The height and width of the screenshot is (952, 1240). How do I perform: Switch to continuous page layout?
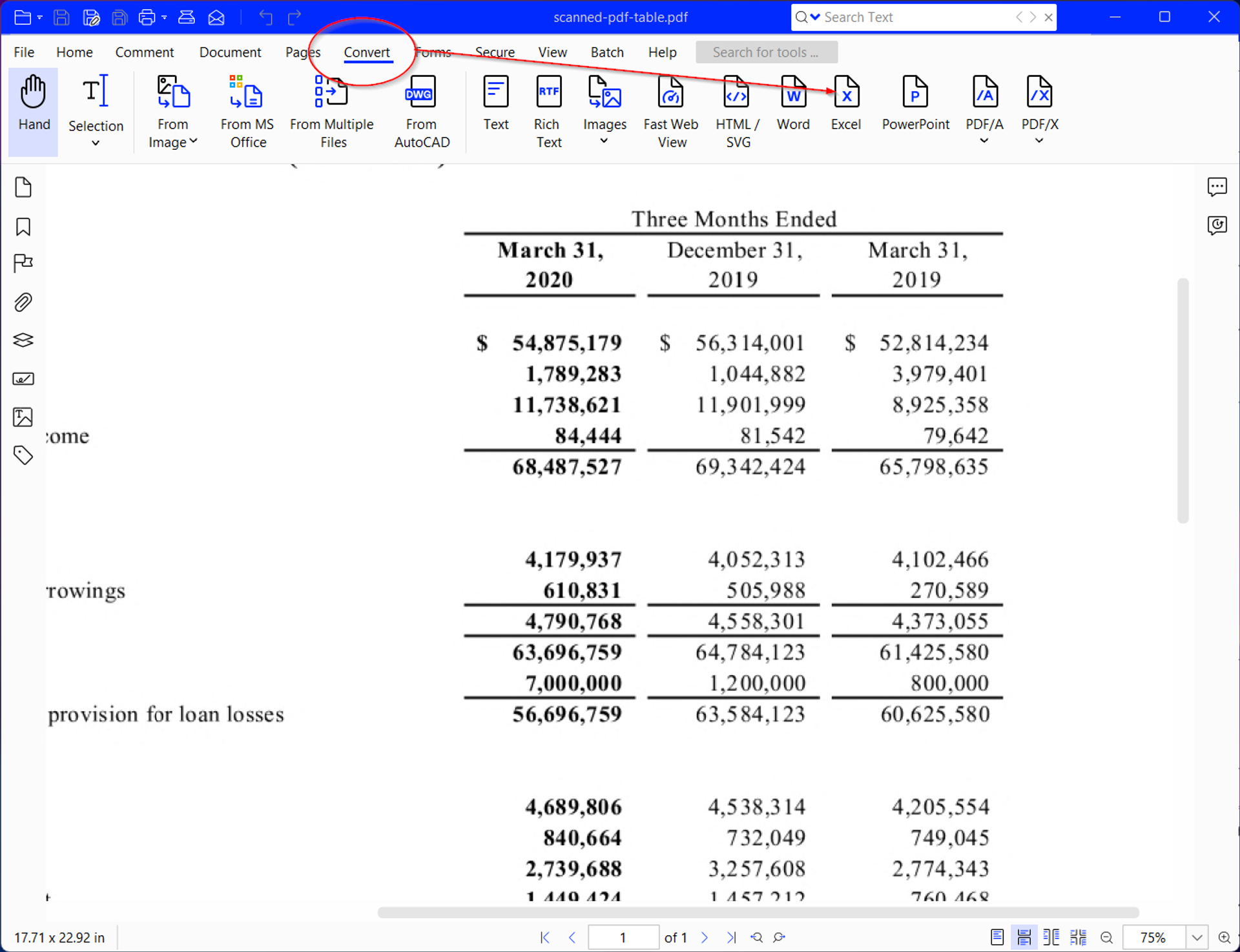tap(1024, 937)
